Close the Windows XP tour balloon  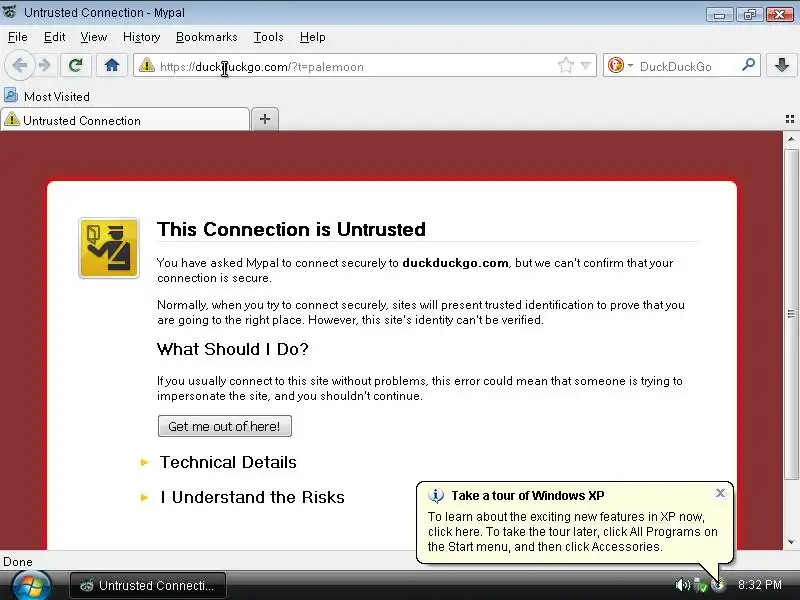click(x=720, y=493)
